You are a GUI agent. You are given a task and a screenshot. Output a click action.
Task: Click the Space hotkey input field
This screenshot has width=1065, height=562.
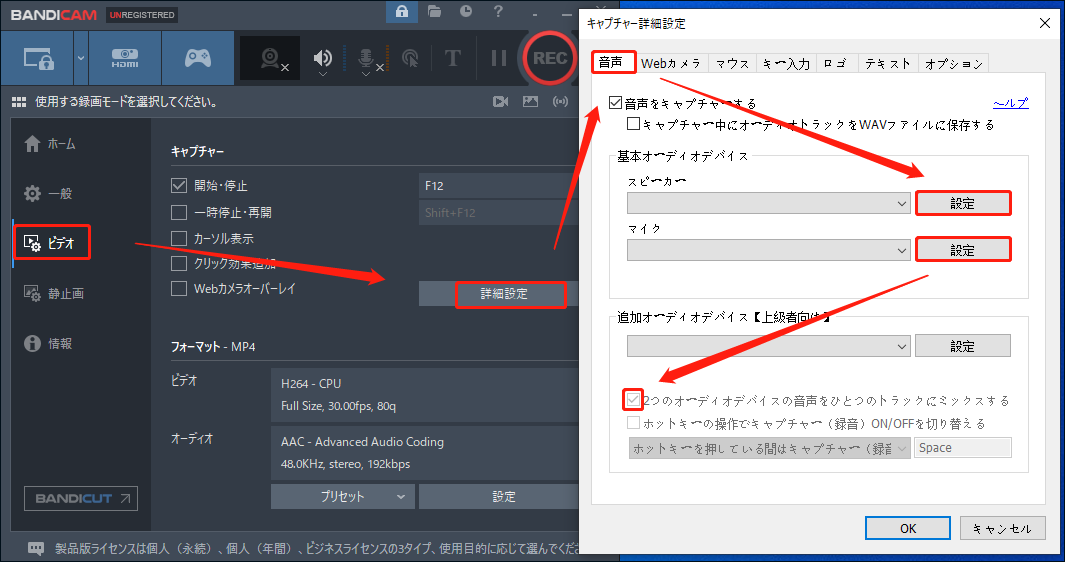tap(963, 448)
